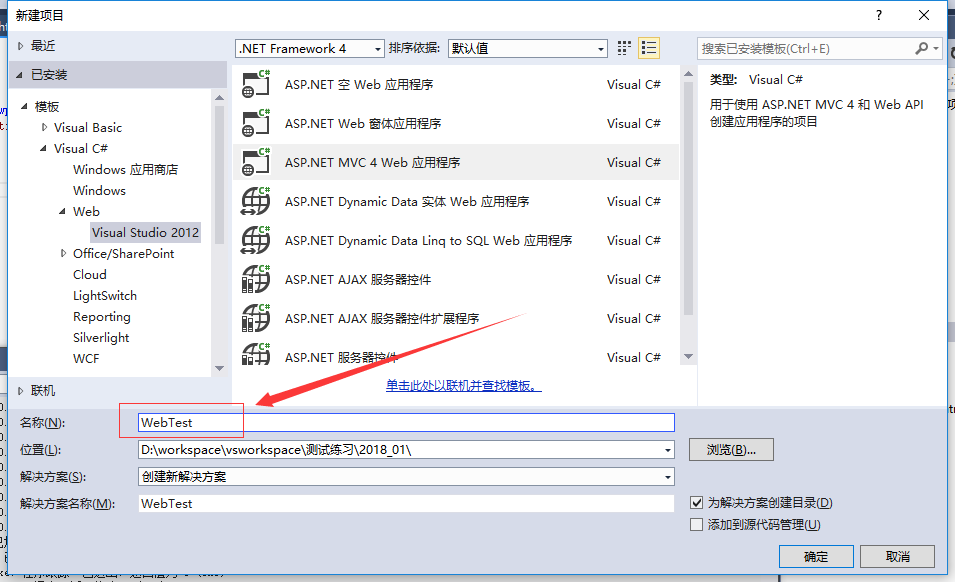
Task: Collapse the Web tree node
Action: coord(62,211)
